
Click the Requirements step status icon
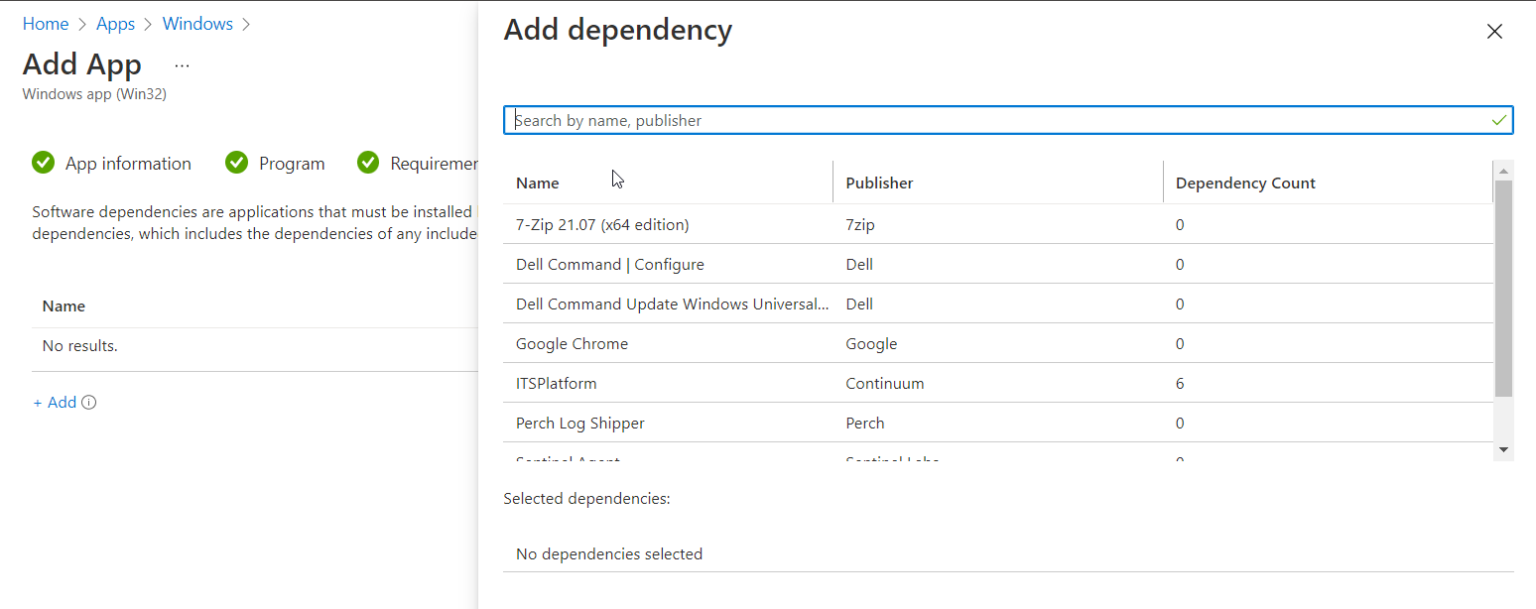369,162
